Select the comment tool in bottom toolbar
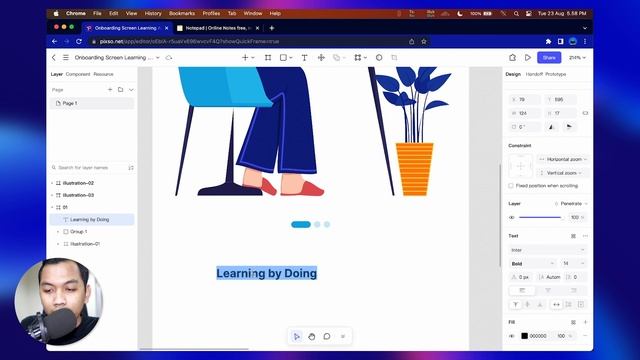The image size is (640, 360). coord(327,336)
